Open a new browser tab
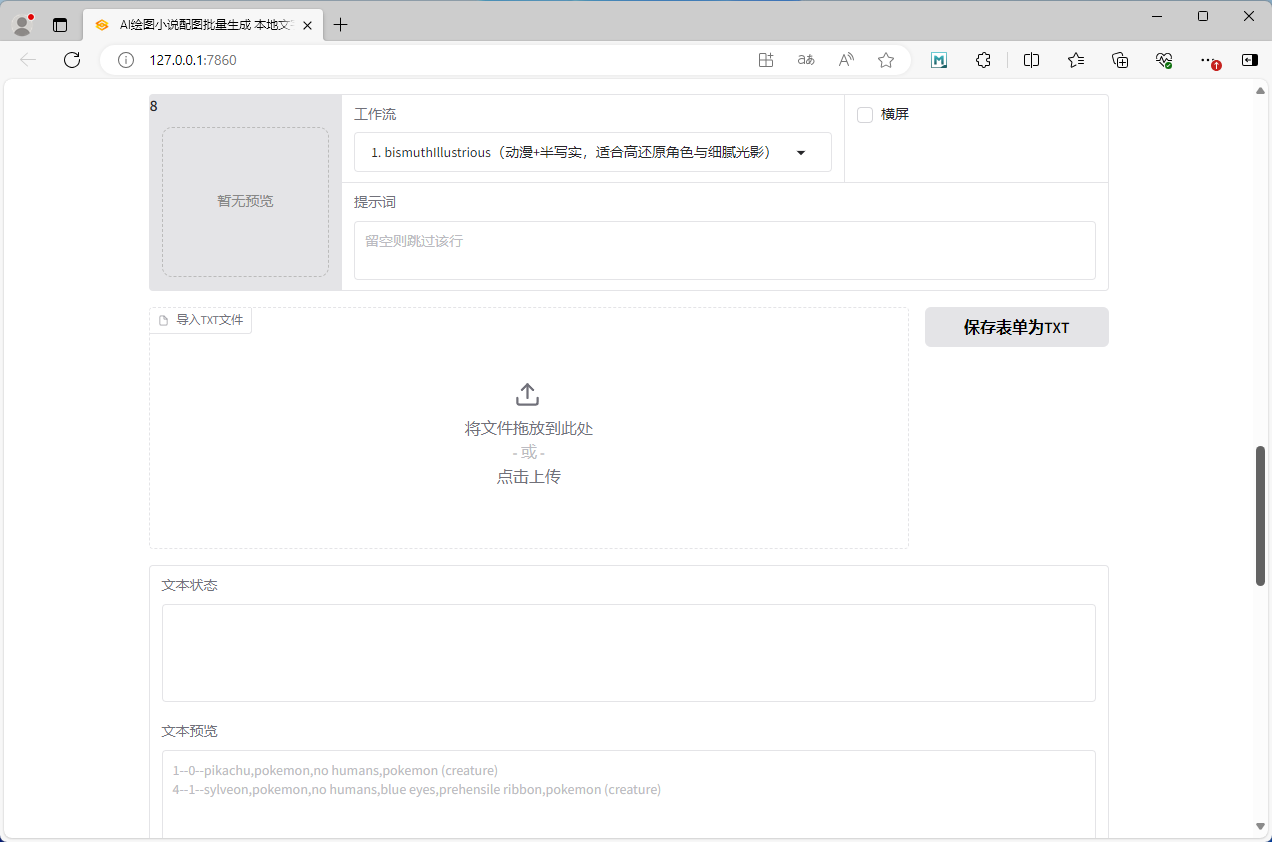 pyautogui.click(x=341, y=25)
